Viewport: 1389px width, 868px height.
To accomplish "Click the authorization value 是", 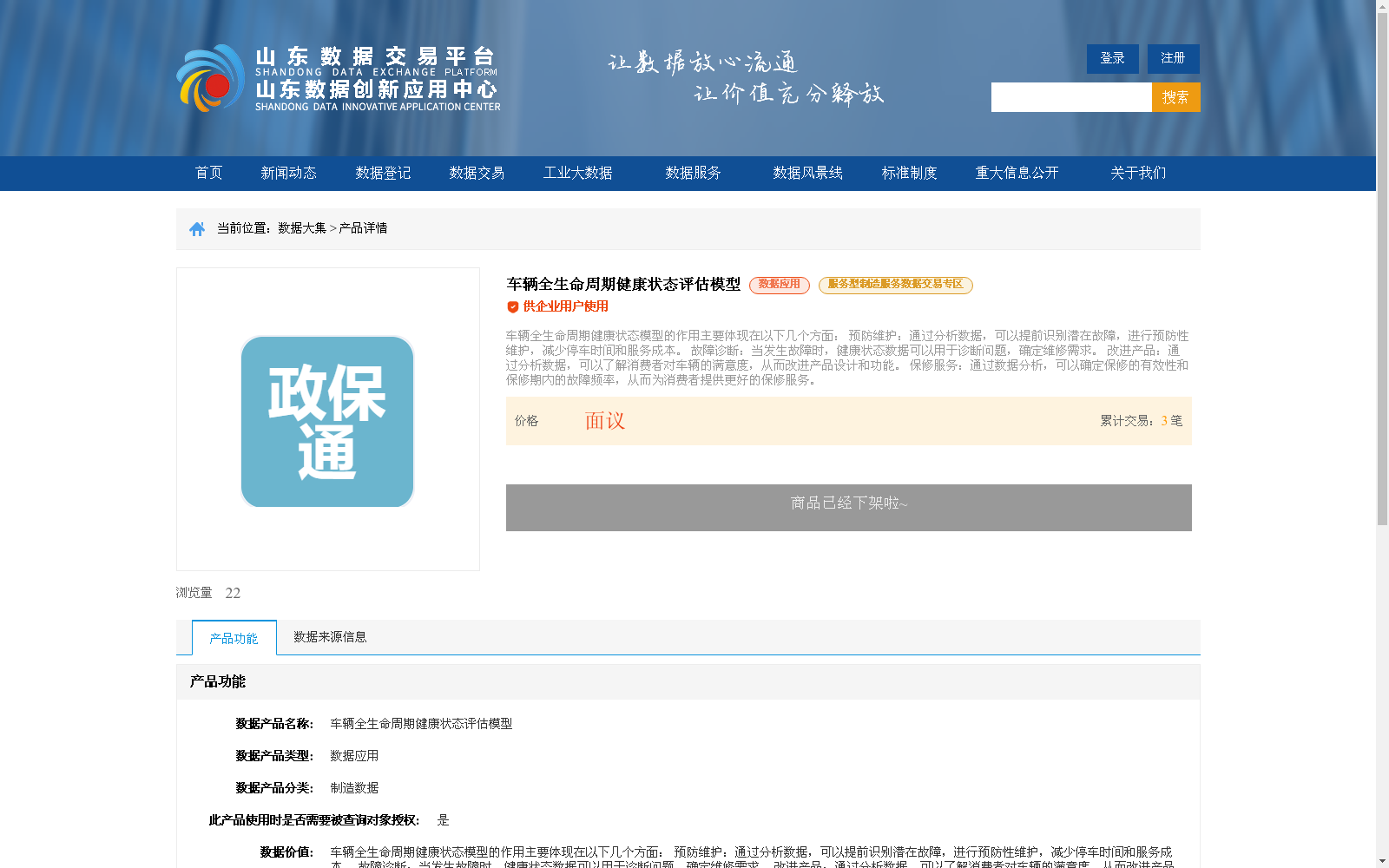I will click(443, 820).
